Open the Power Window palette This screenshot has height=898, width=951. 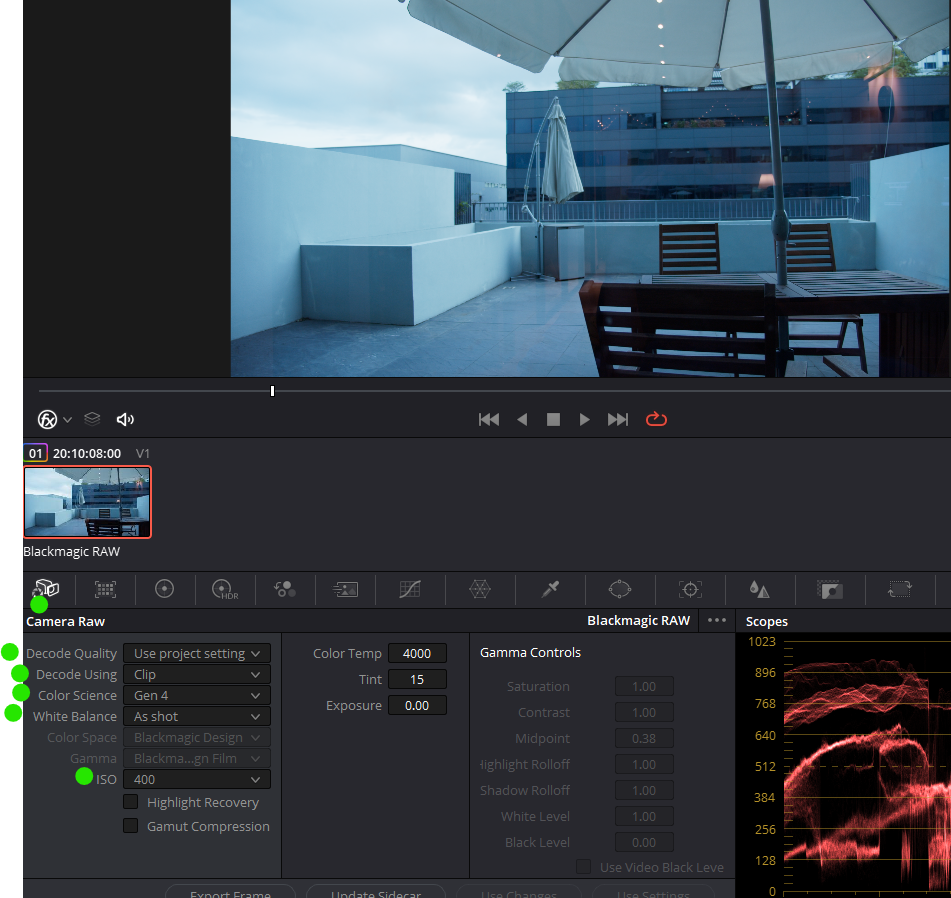pyautogui.click(x=619, y=590)
